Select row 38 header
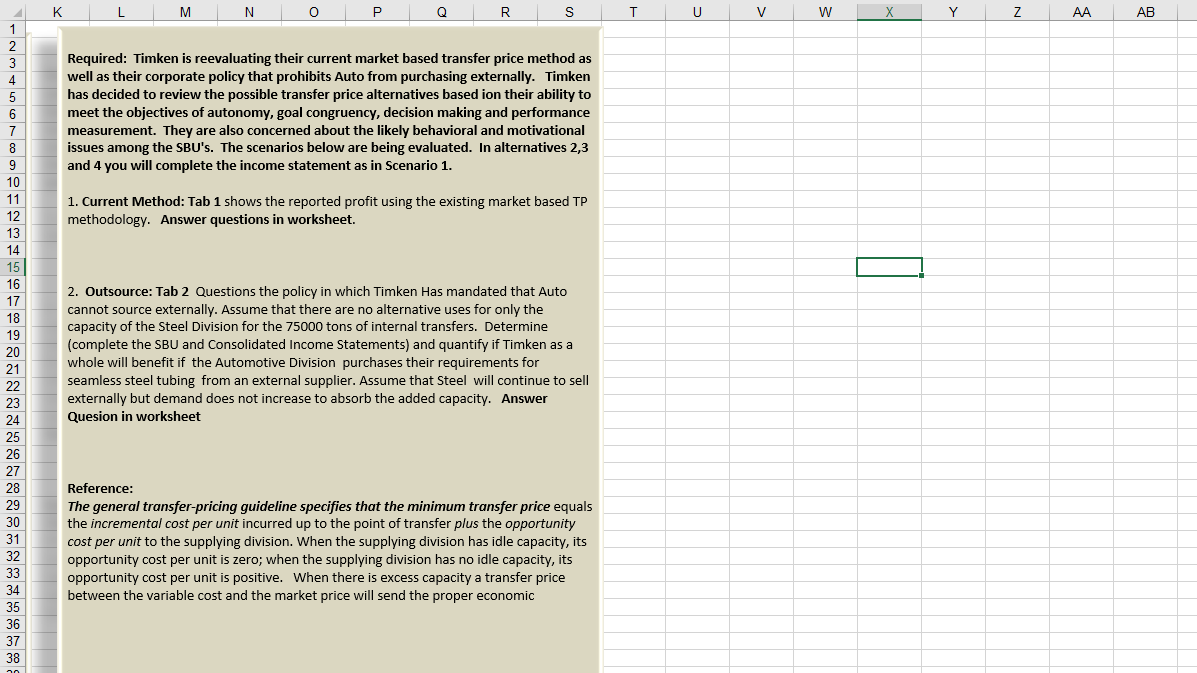The image size is (1197, 673). click(x=13, y=658)
